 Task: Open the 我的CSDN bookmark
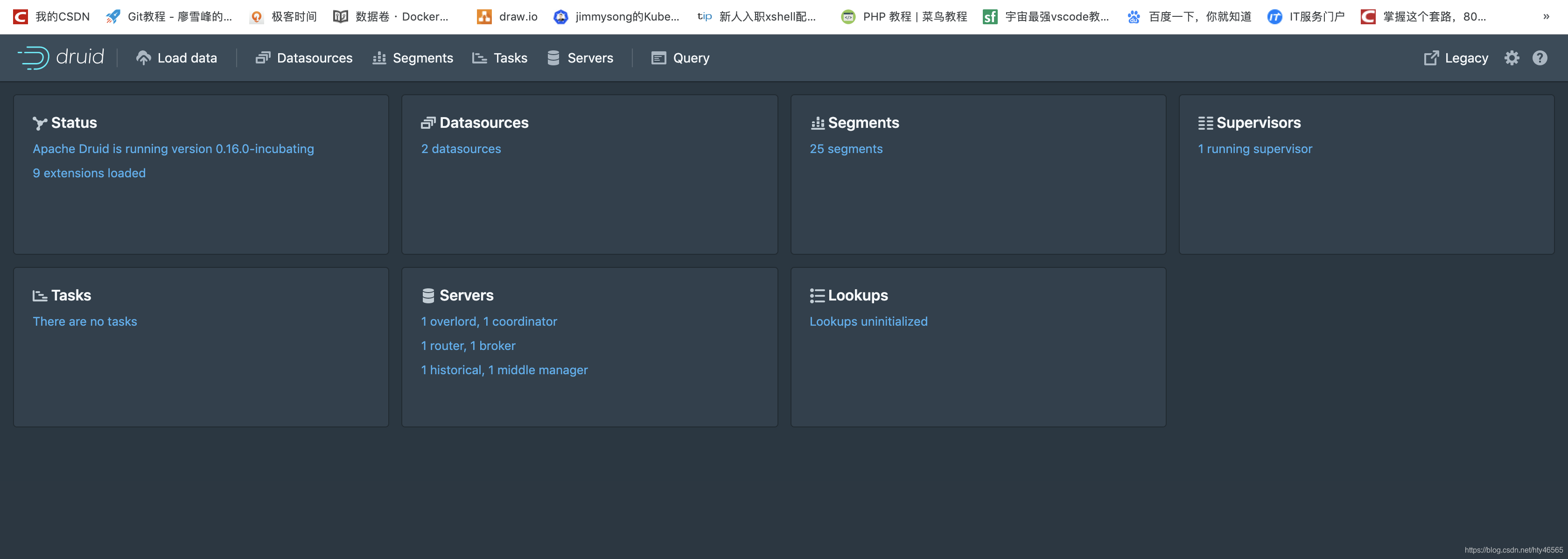coord(52,16)
